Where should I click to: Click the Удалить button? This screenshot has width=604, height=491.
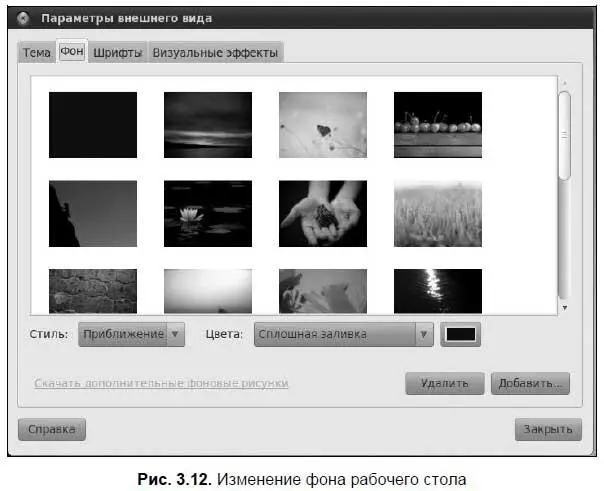coord(444,383)
